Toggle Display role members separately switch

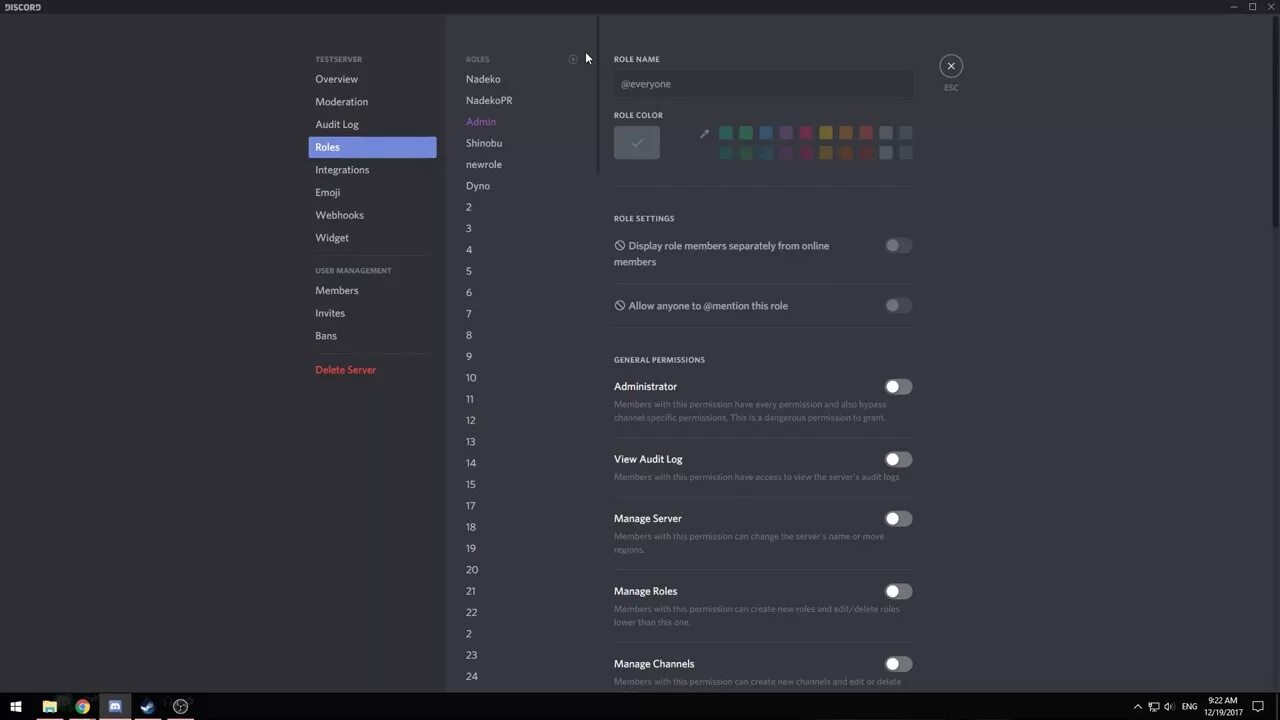[898, 245]
